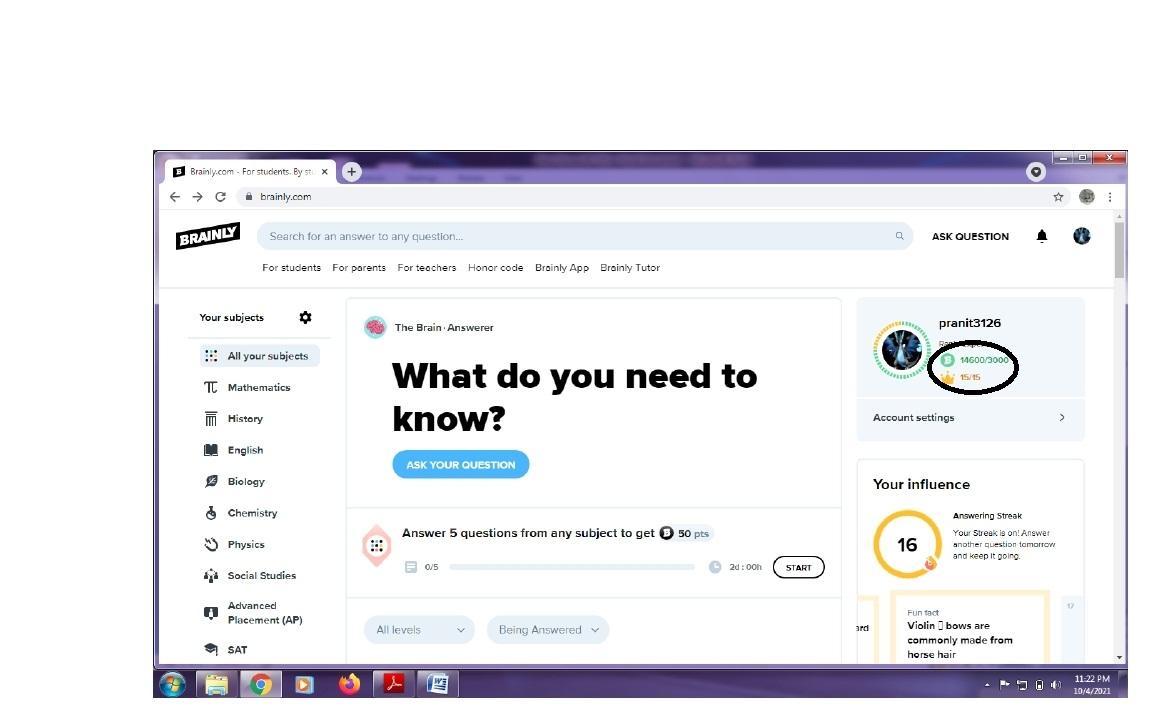Open File Explorer from taskbar

216,684
